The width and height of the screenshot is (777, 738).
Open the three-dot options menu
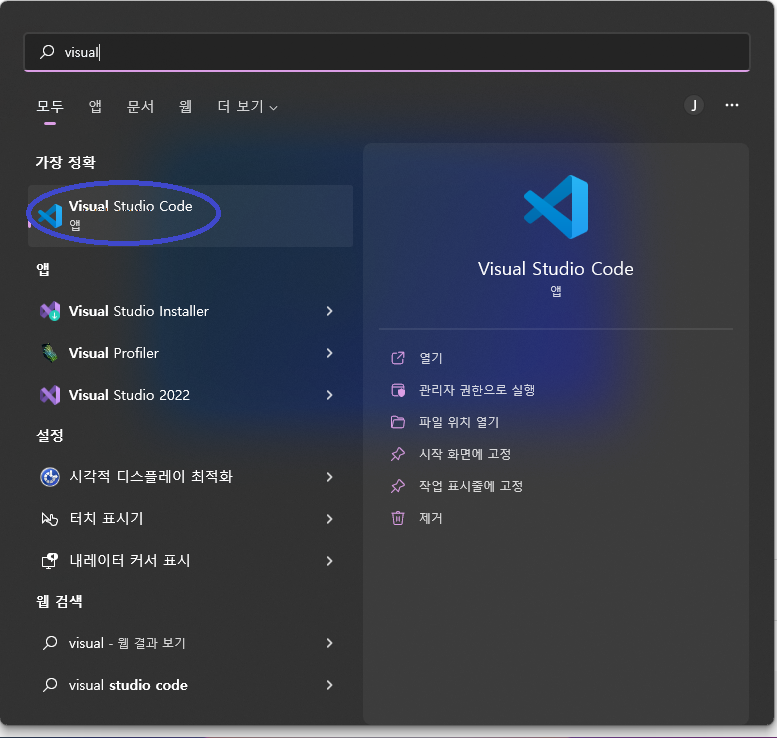coord(732,105)
